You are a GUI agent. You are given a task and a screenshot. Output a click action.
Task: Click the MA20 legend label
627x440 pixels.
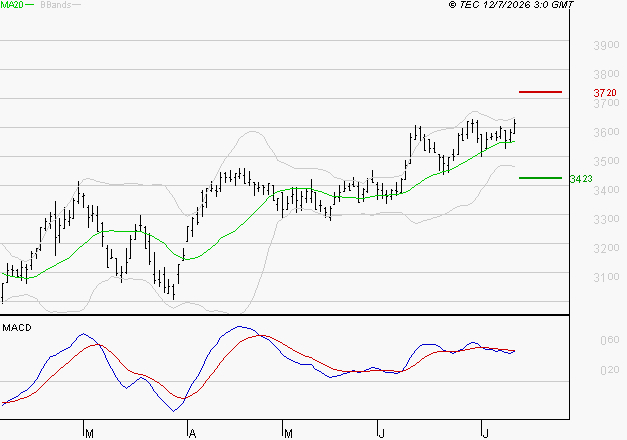11,5
